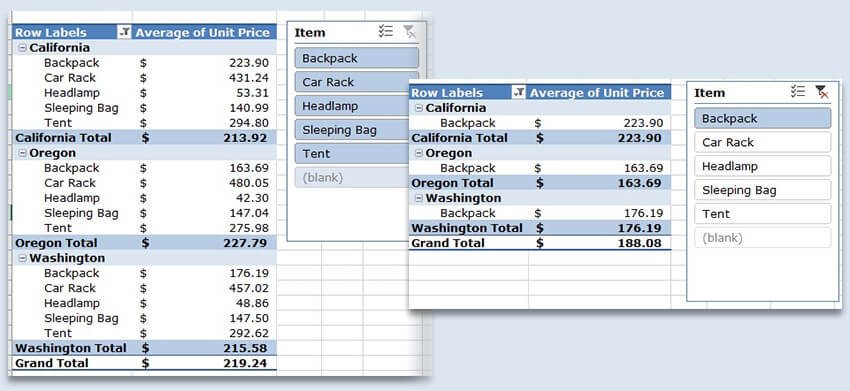Select Car Rack in the right Item slicer
850x391 pixels.
pos(763,142)
